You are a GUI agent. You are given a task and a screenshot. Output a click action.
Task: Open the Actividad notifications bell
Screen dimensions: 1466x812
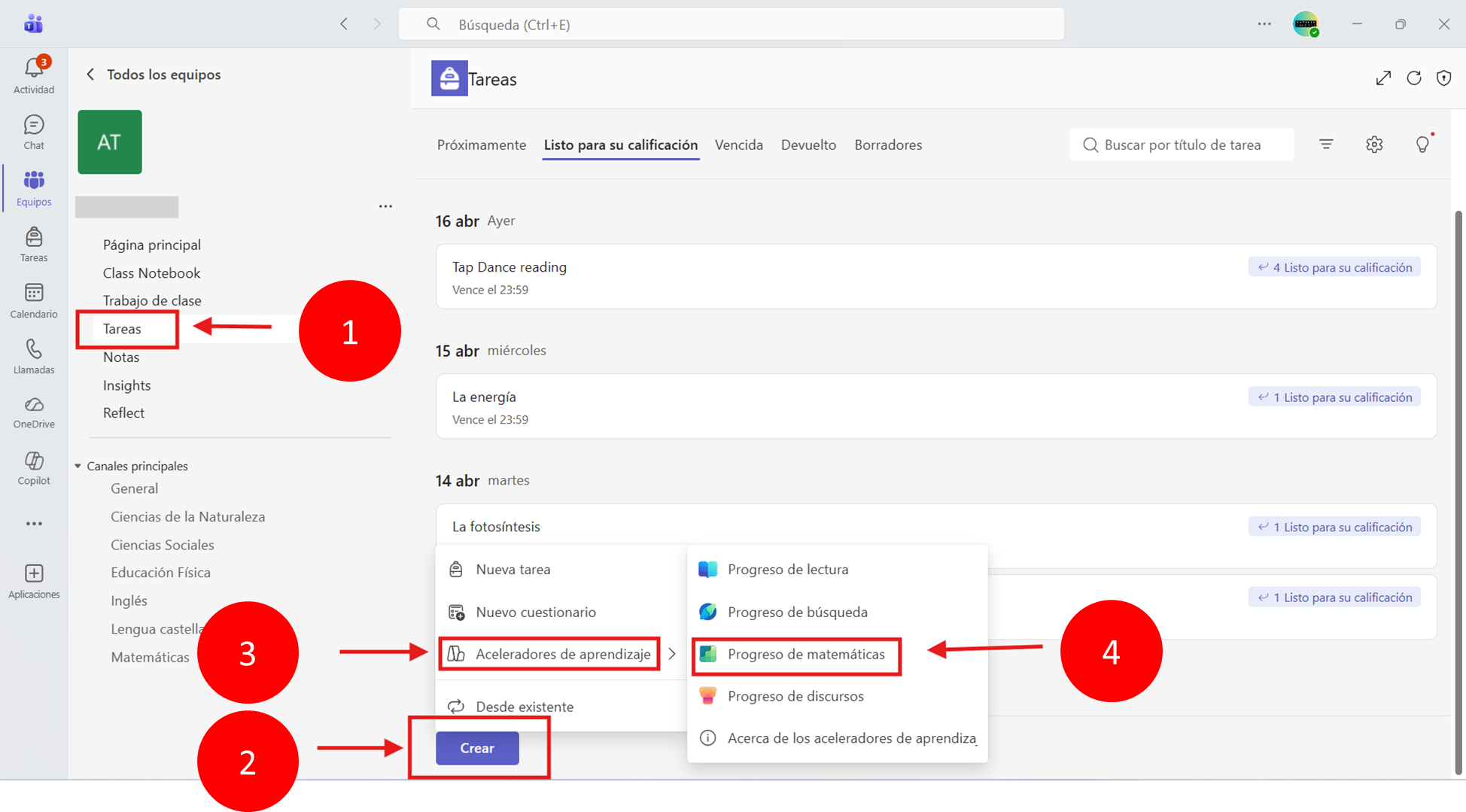point(34,75)
